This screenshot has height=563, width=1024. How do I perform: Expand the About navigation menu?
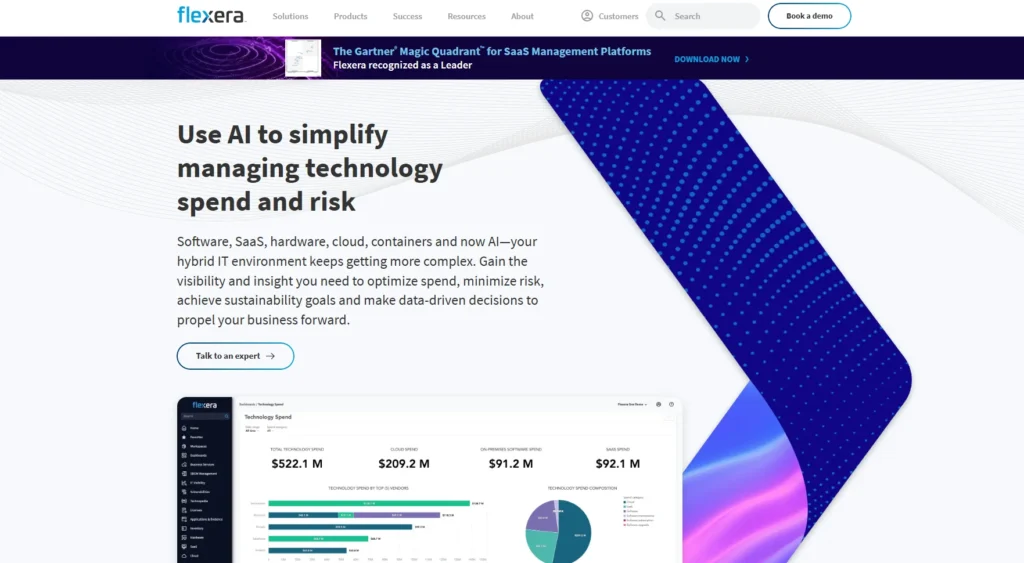pyautogui.click(x=522, y=16)
